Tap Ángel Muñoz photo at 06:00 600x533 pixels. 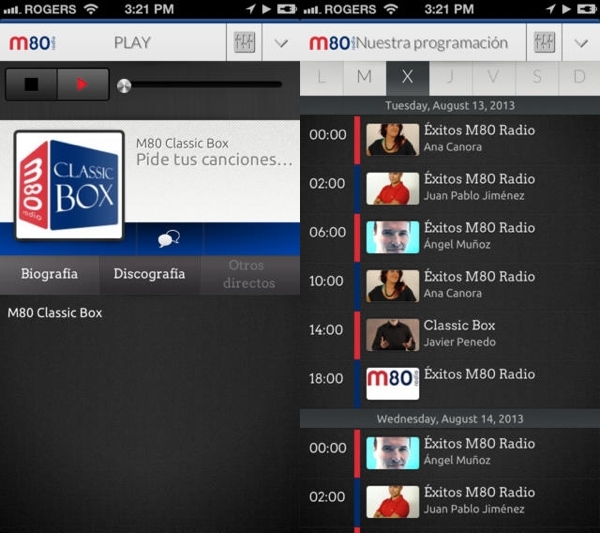pyautogui.click(x=392, y=237)
